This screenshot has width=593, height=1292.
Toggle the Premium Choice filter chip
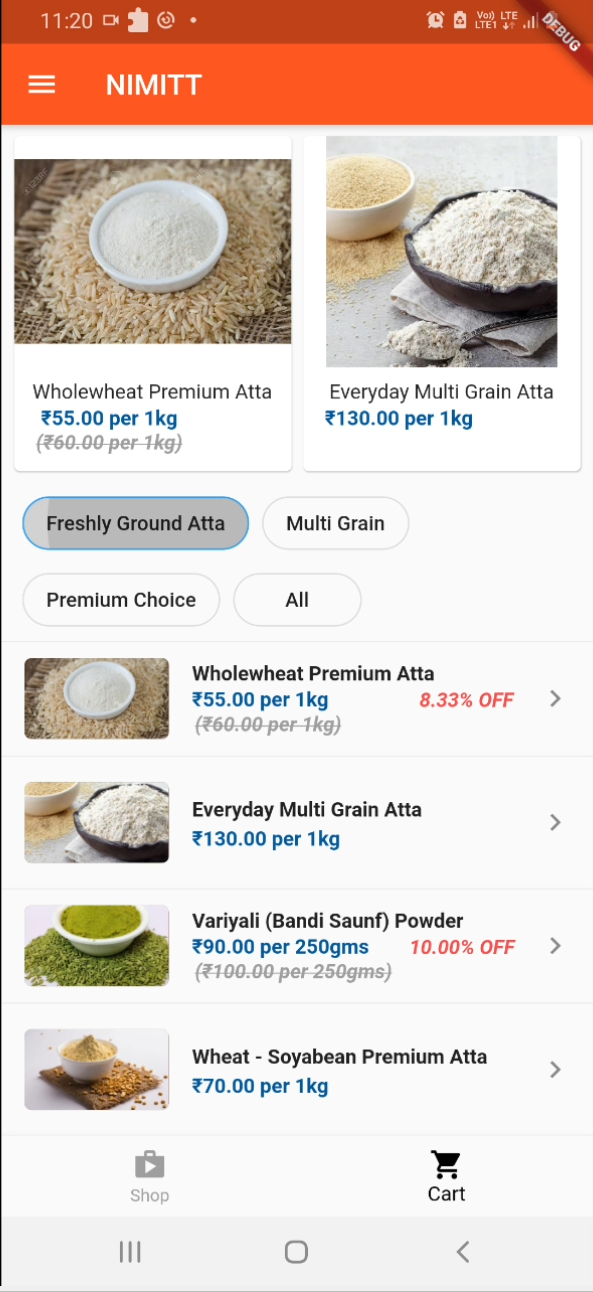click(x=120, y=600)
